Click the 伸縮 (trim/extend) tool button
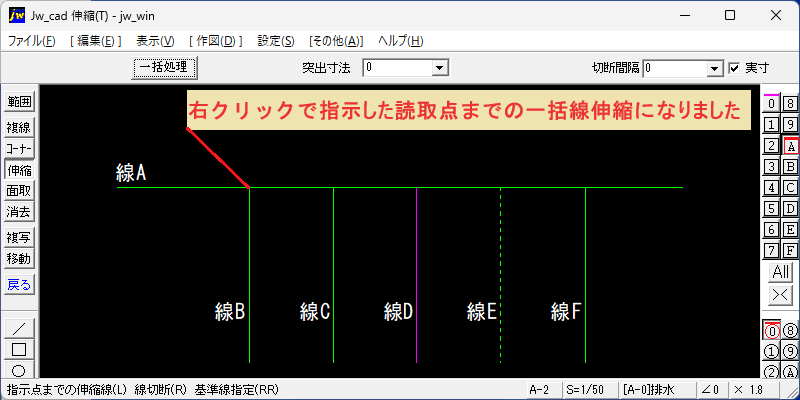 19,169
